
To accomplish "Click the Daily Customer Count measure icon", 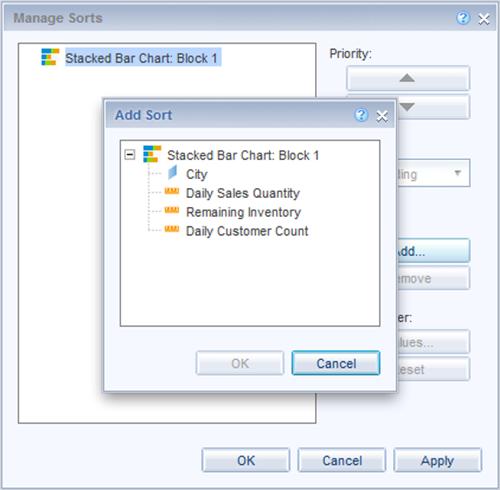I will (x=172, y=229).
